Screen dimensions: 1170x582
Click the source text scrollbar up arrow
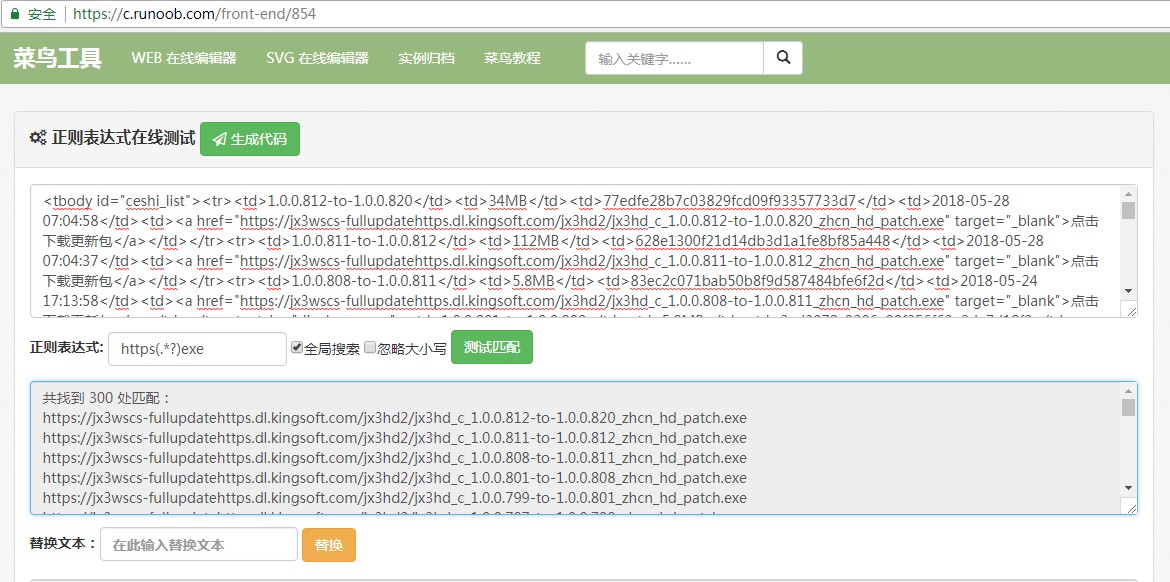pyautogui.click(x=1128, y=194)
